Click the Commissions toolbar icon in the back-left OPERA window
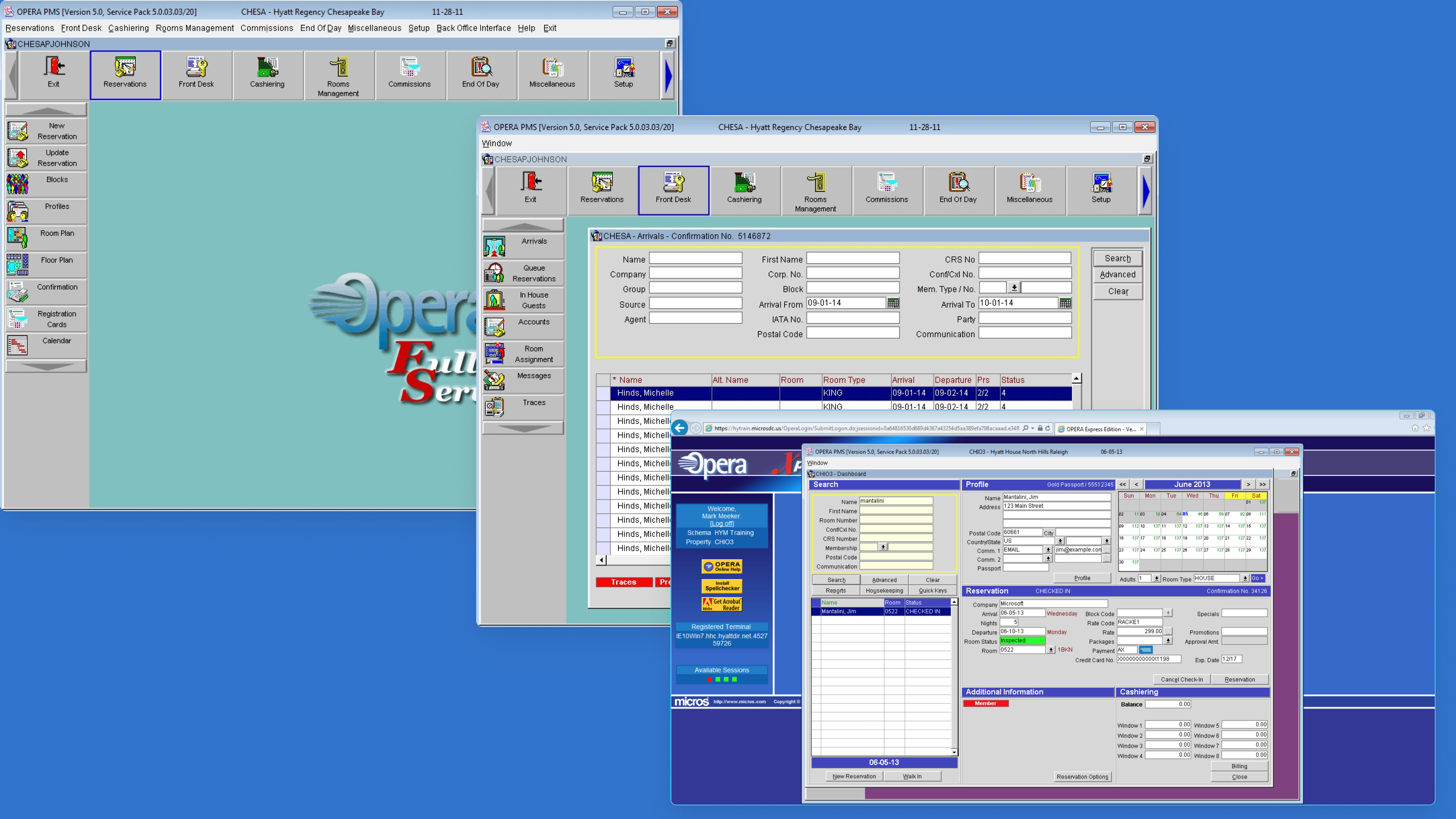 (410, 75)
